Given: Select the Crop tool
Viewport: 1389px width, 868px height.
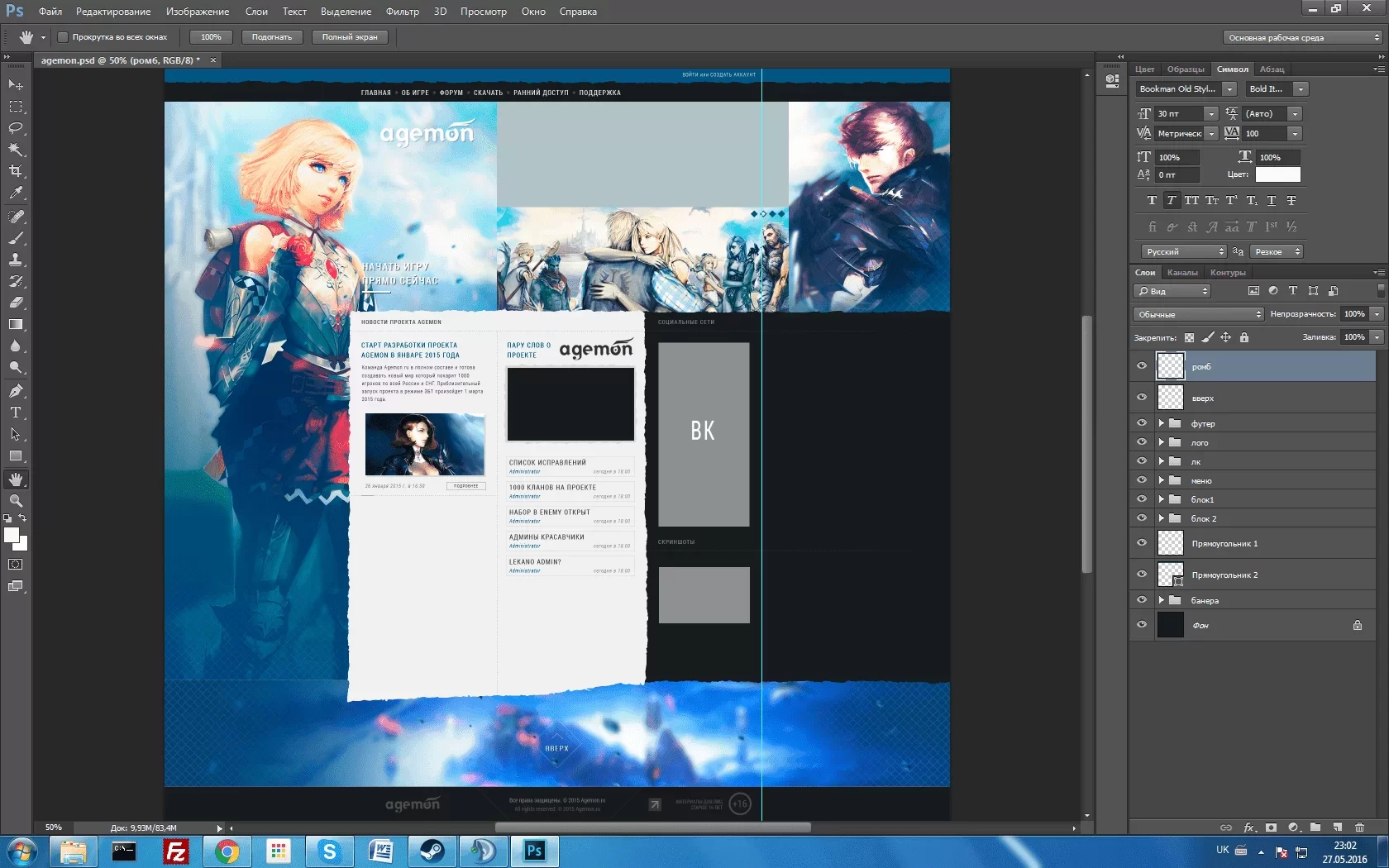Looking at the screenshot, I should tap(16, 171).
